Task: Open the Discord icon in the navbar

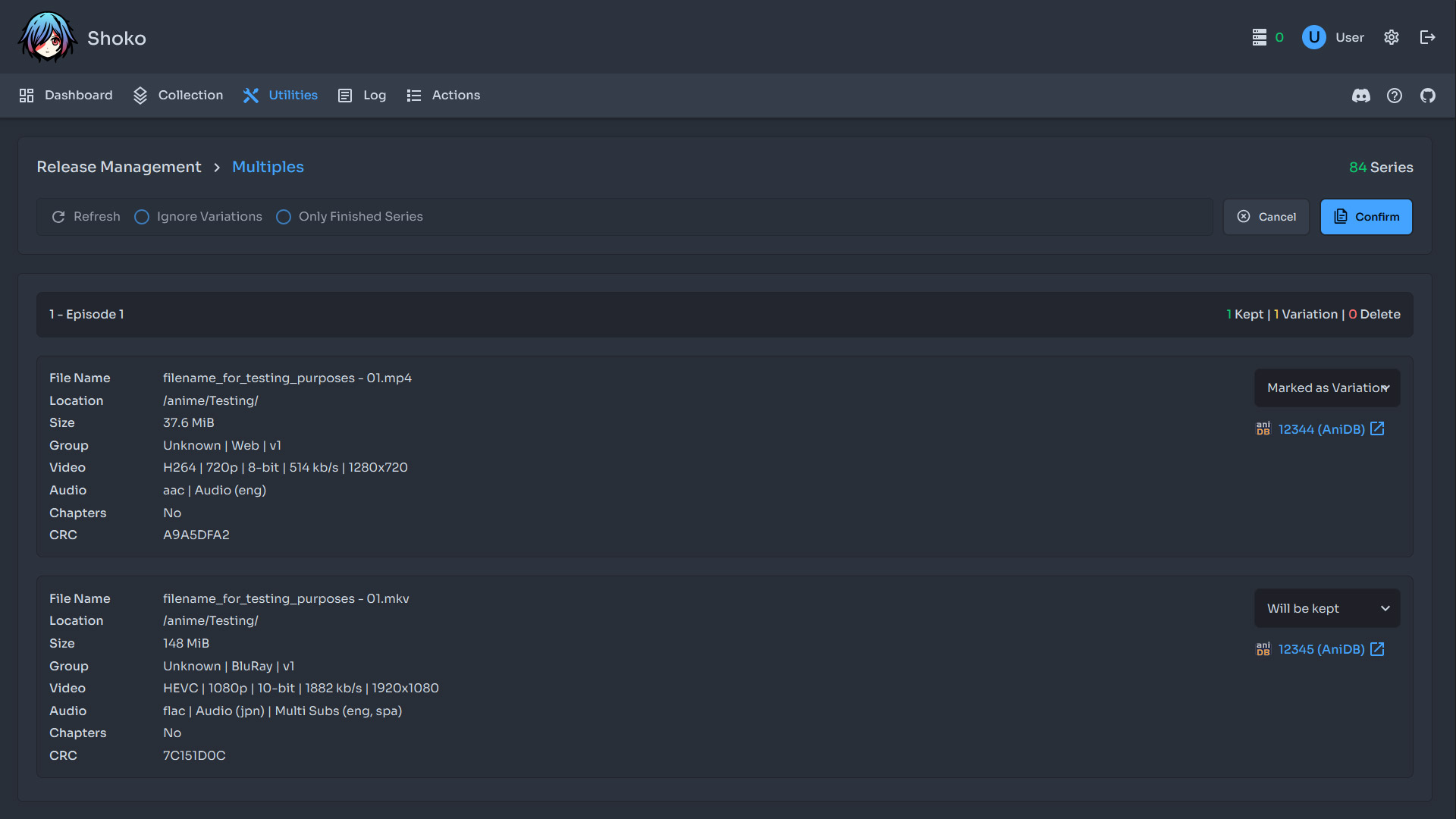Action: pyautogui.click(x=1361, y=96)
